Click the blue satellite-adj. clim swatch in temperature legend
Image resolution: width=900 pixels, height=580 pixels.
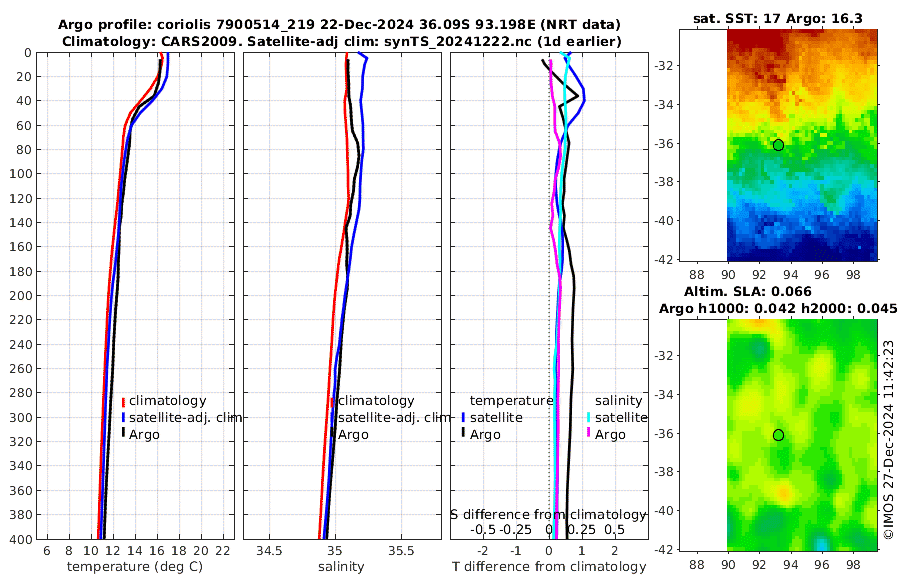(123, 417)
